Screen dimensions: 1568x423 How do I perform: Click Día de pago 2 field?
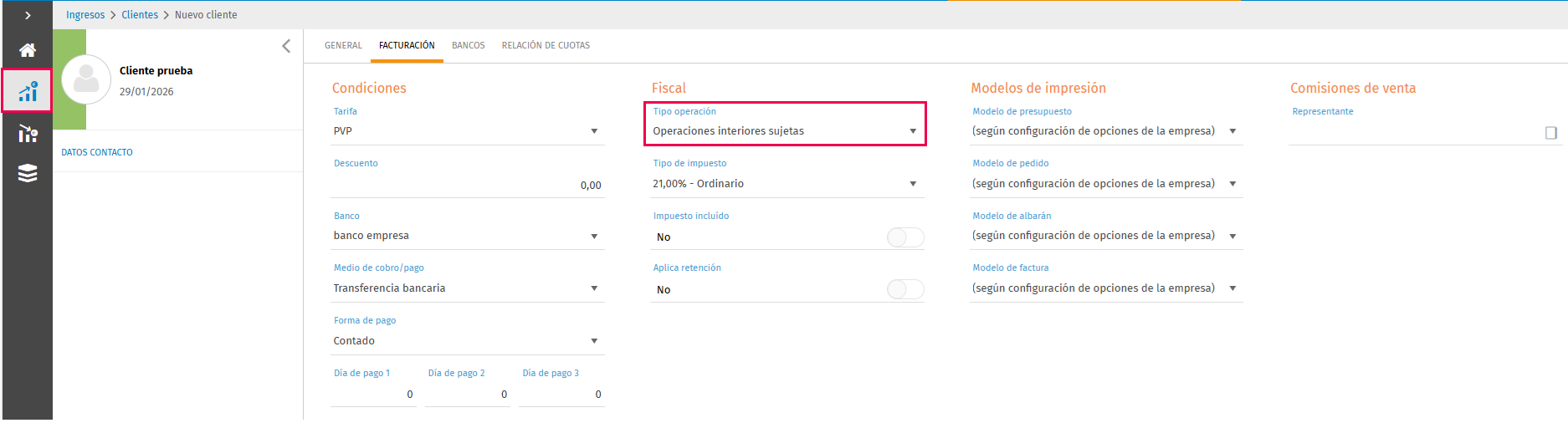(x=468, y=395)
